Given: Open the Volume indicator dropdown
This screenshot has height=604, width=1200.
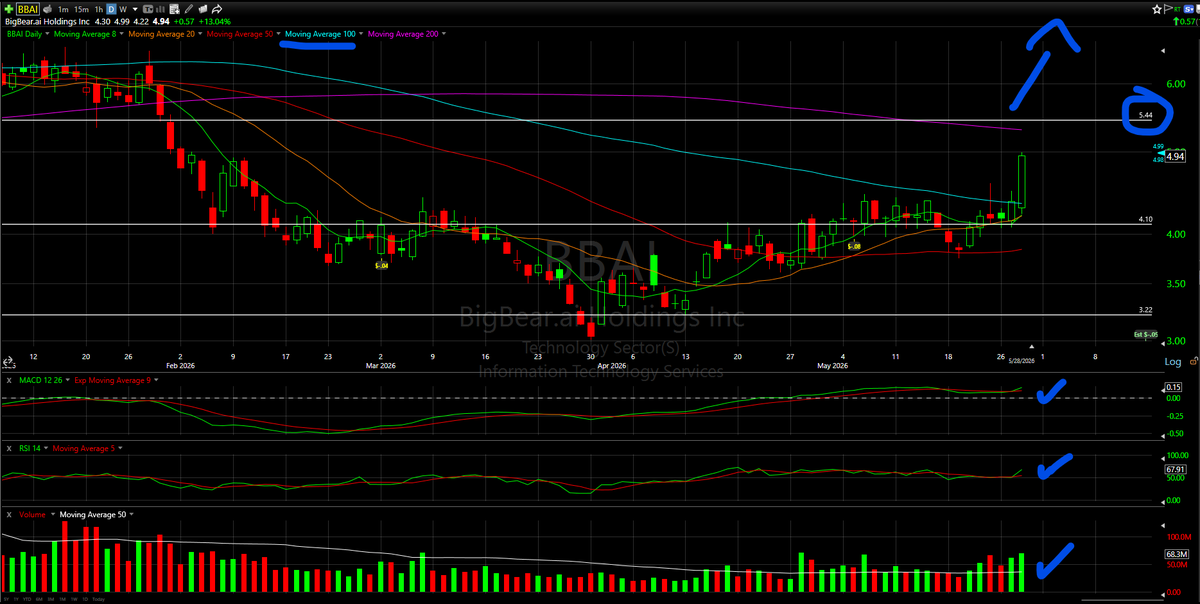Looking at the screenshot, I should point(53,514).
